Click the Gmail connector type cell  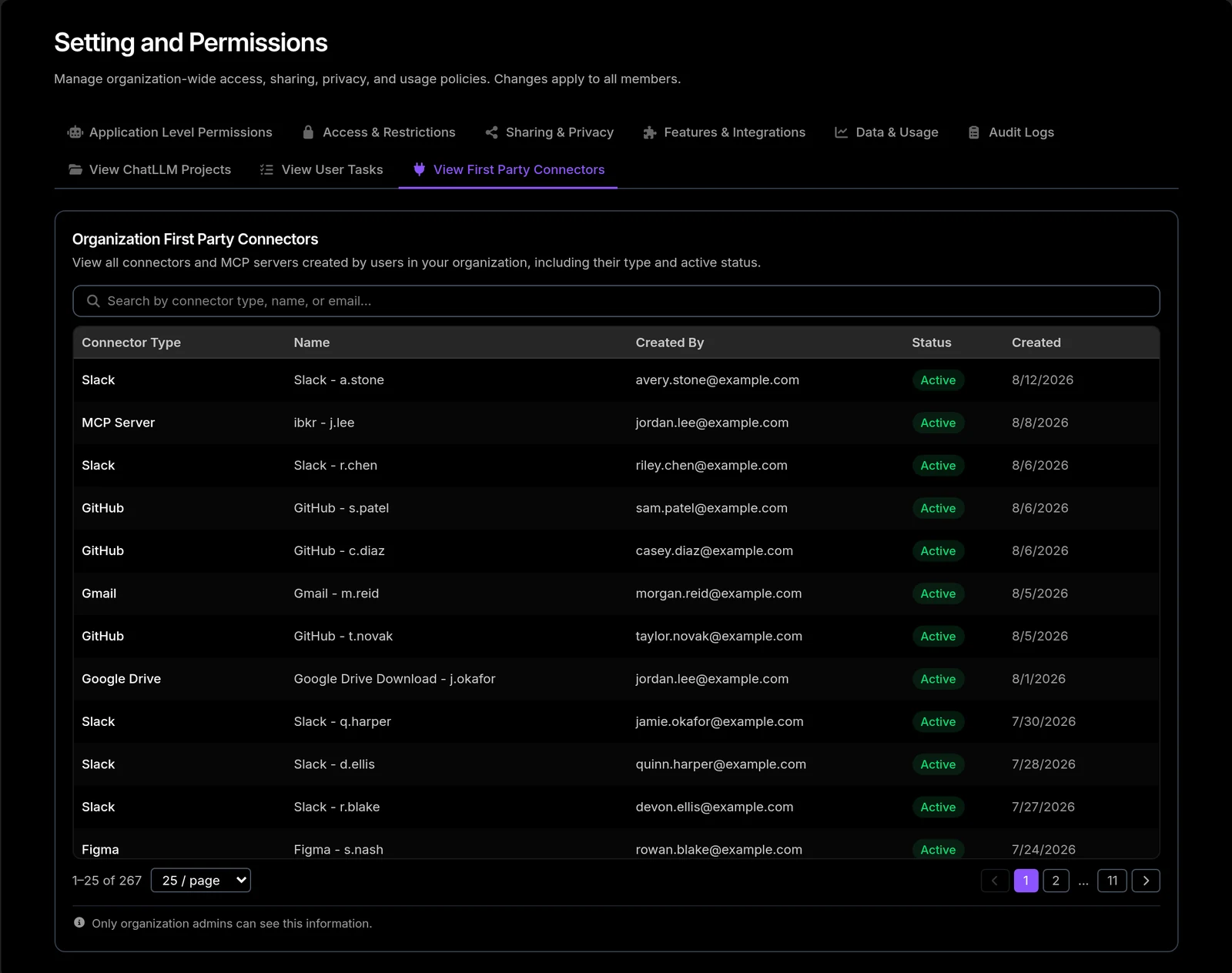pos(99,593)
